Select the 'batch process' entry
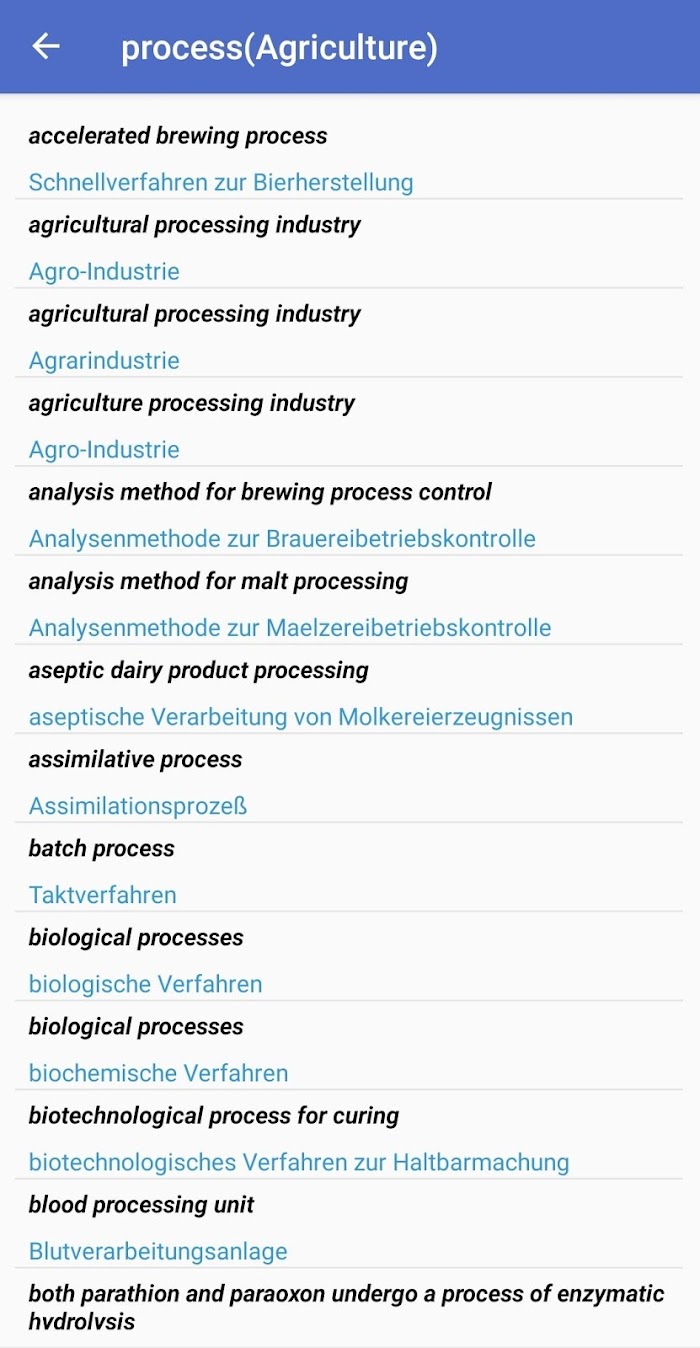 [x=101, y=848]
